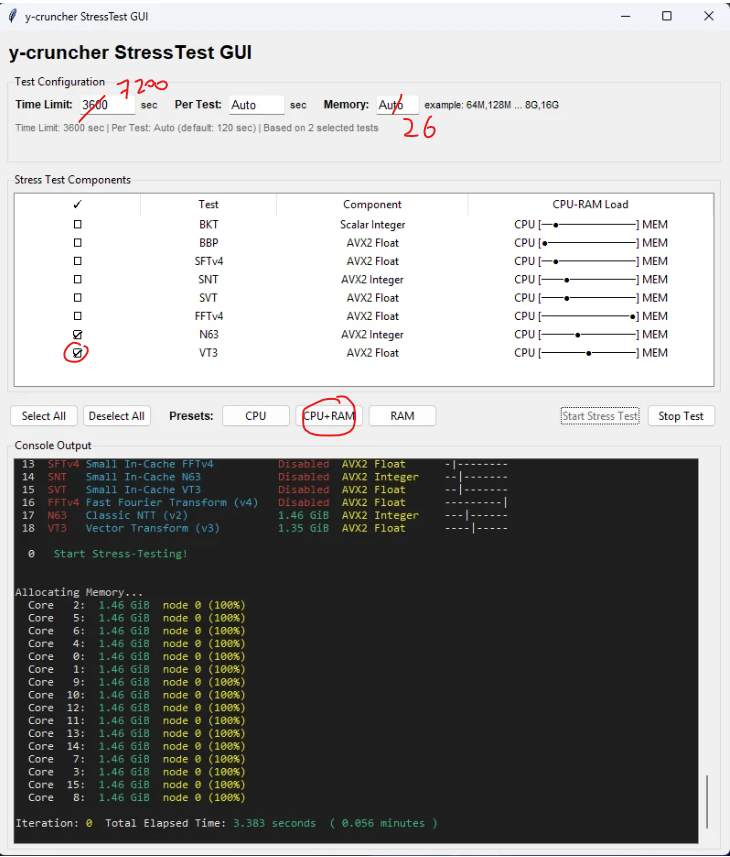This screenshot has height=857, width=730.
Task: Click the feather app icon in title bar
Action: [x=13, y=16]
